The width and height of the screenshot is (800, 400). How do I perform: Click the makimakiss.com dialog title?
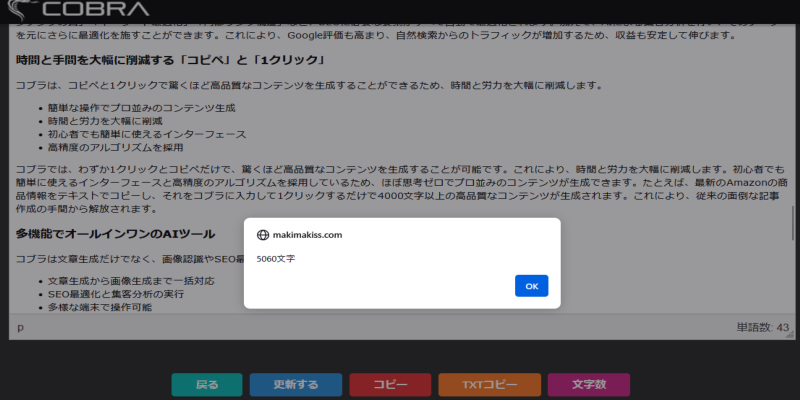point(307,235)
